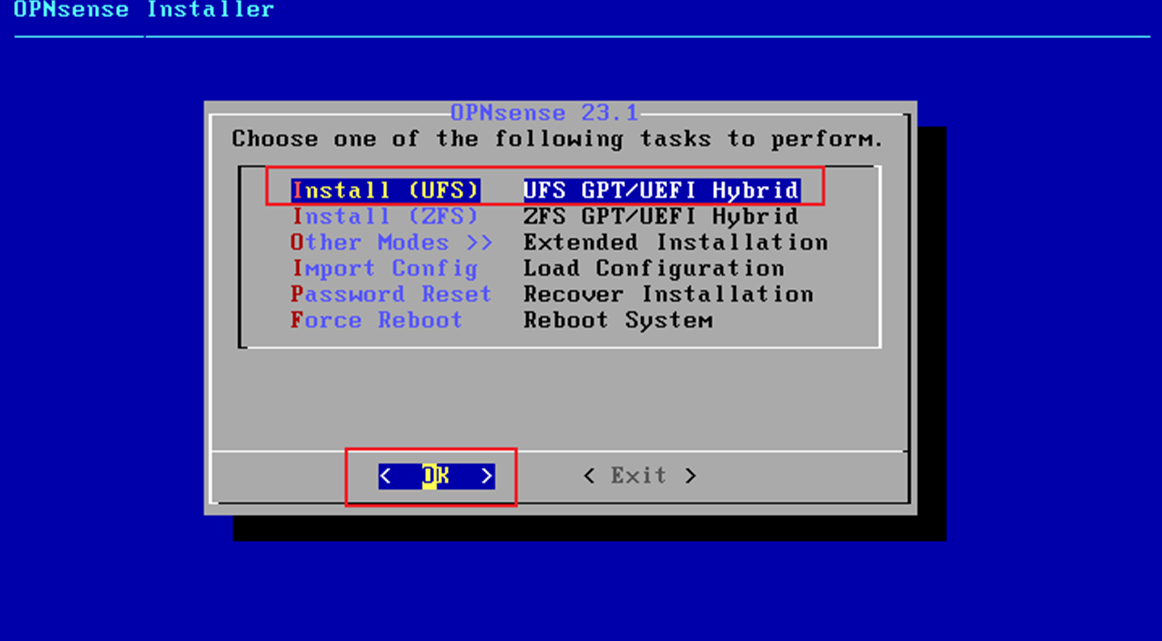The image size is (1162, 641).
Task: Click the left angle bracket of OK
Action: click(x=385, y=476)
